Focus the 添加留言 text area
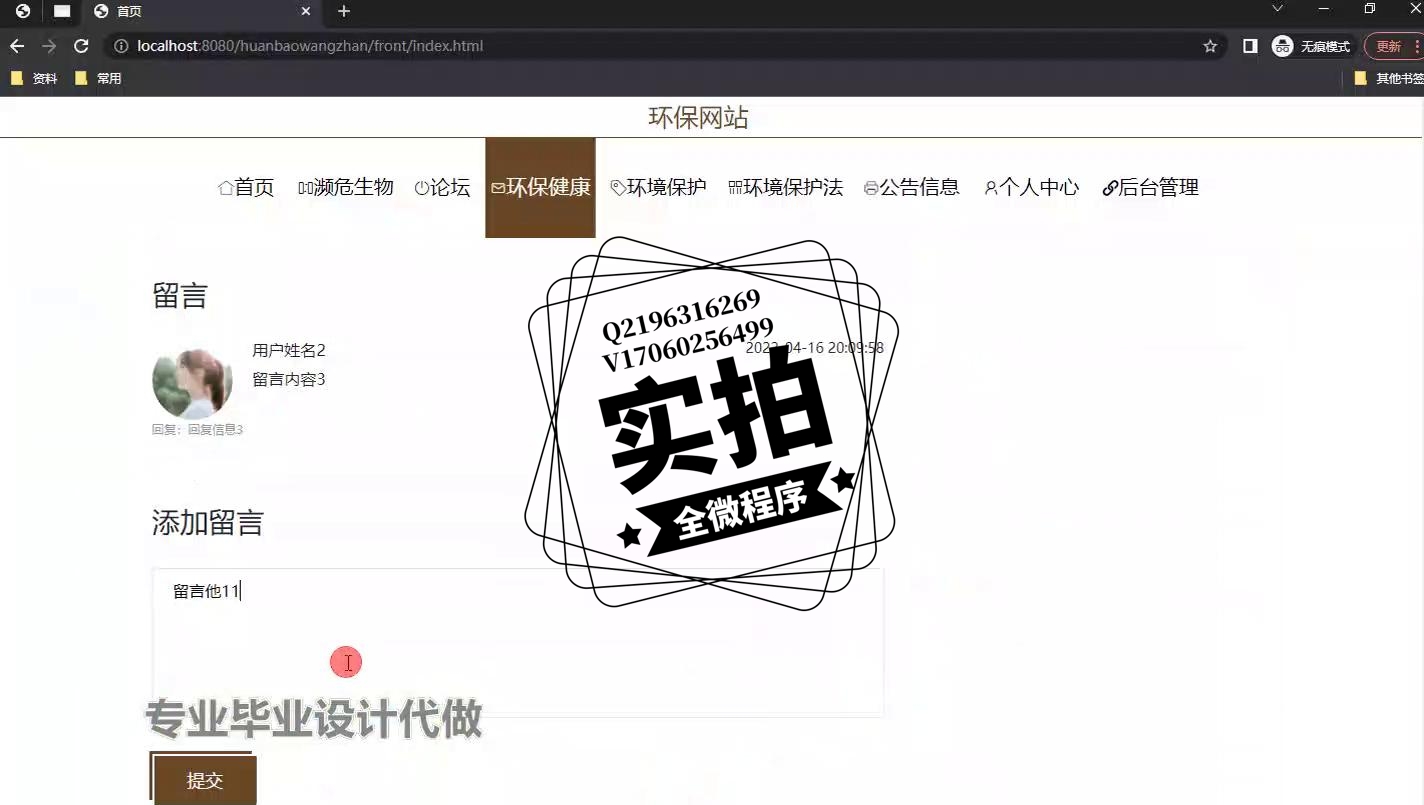Screen dimensions: 1424x805 click(518, 642)
